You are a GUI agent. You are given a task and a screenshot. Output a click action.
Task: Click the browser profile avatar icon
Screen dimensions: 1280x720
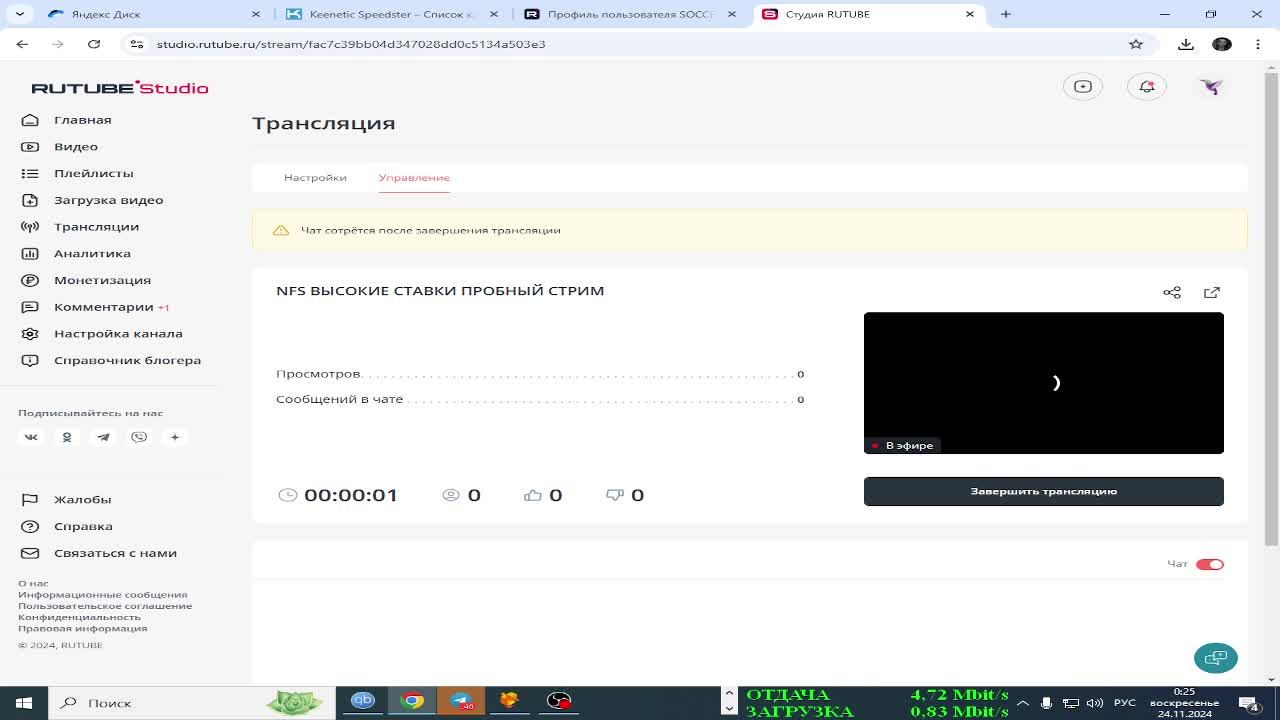click(x=1222, y=44)
